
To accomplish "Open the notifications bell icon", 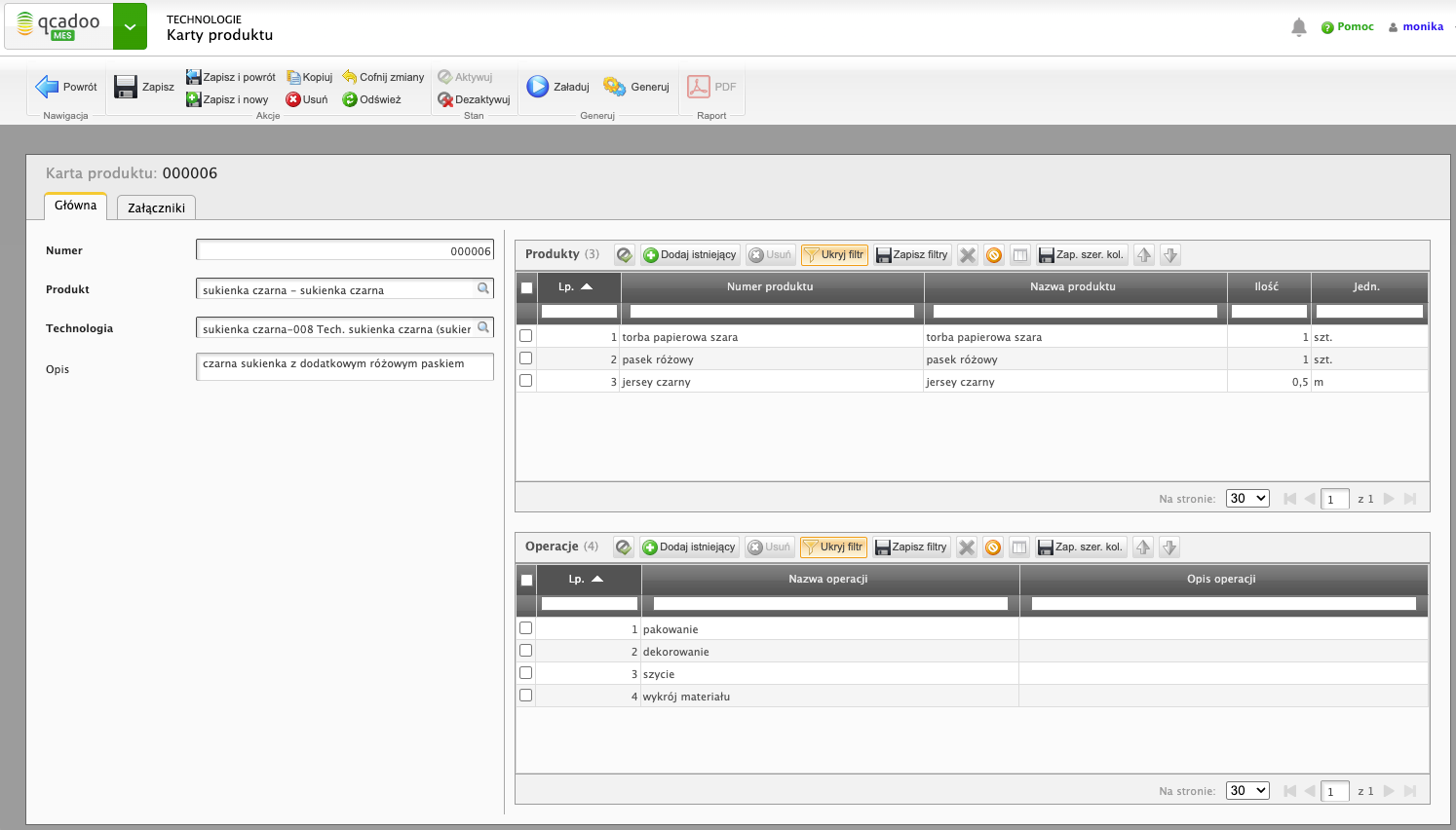I will 1298,27.
